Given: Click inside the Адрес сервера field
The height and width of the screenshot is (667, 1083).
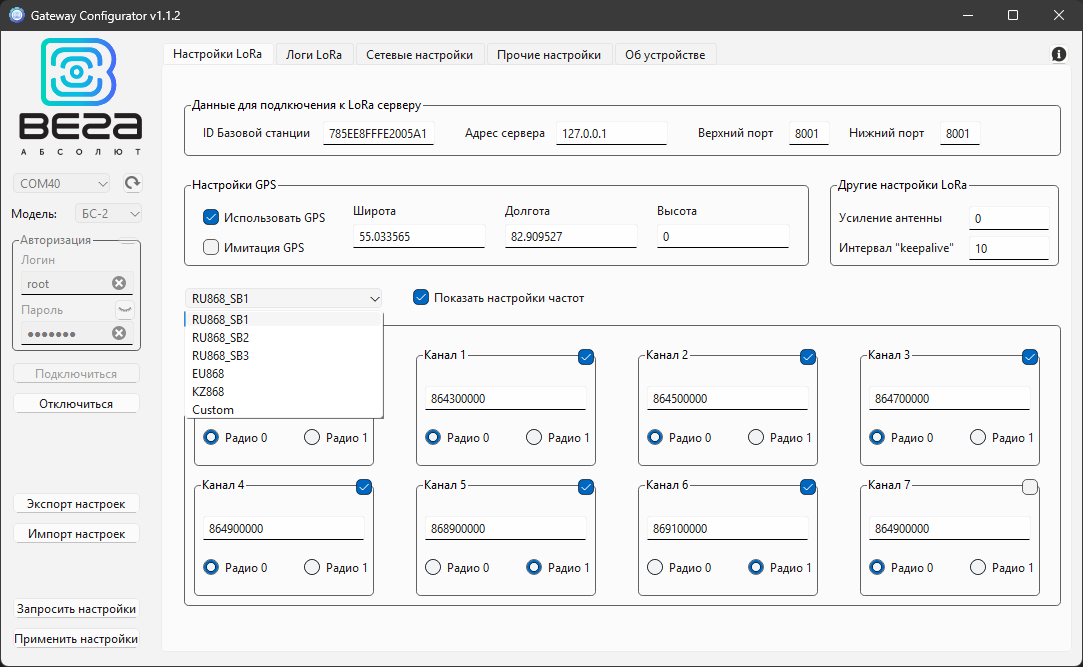Looking at the screenshot, I should [611, 133].
